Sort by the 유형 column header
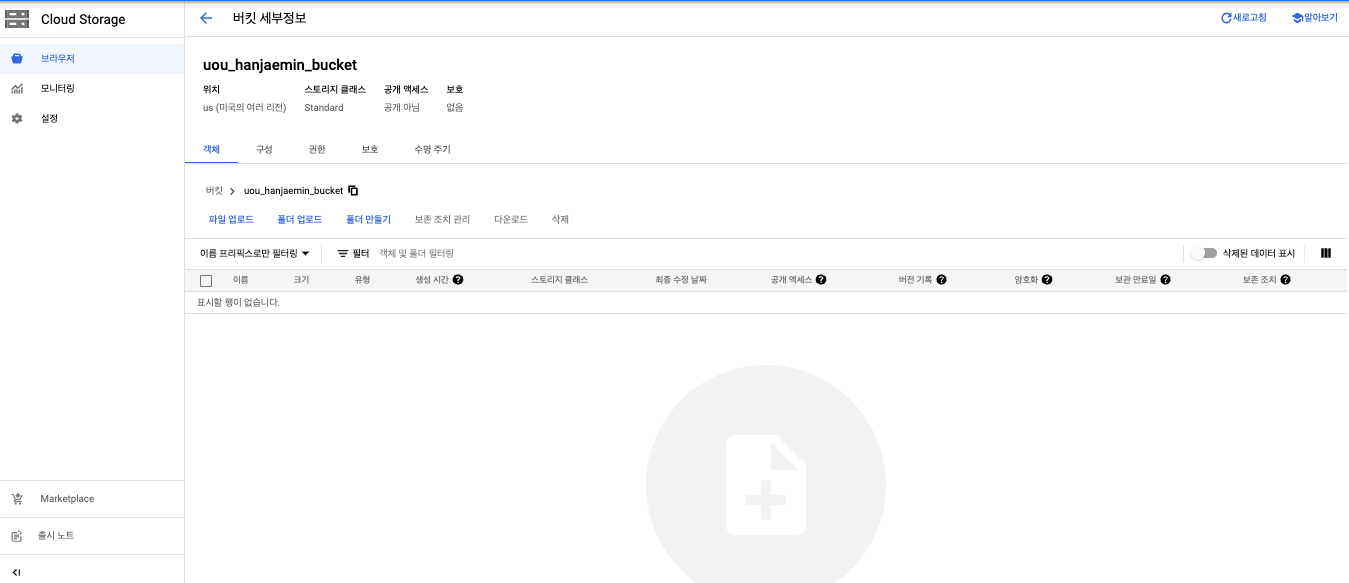 point(362,280)
